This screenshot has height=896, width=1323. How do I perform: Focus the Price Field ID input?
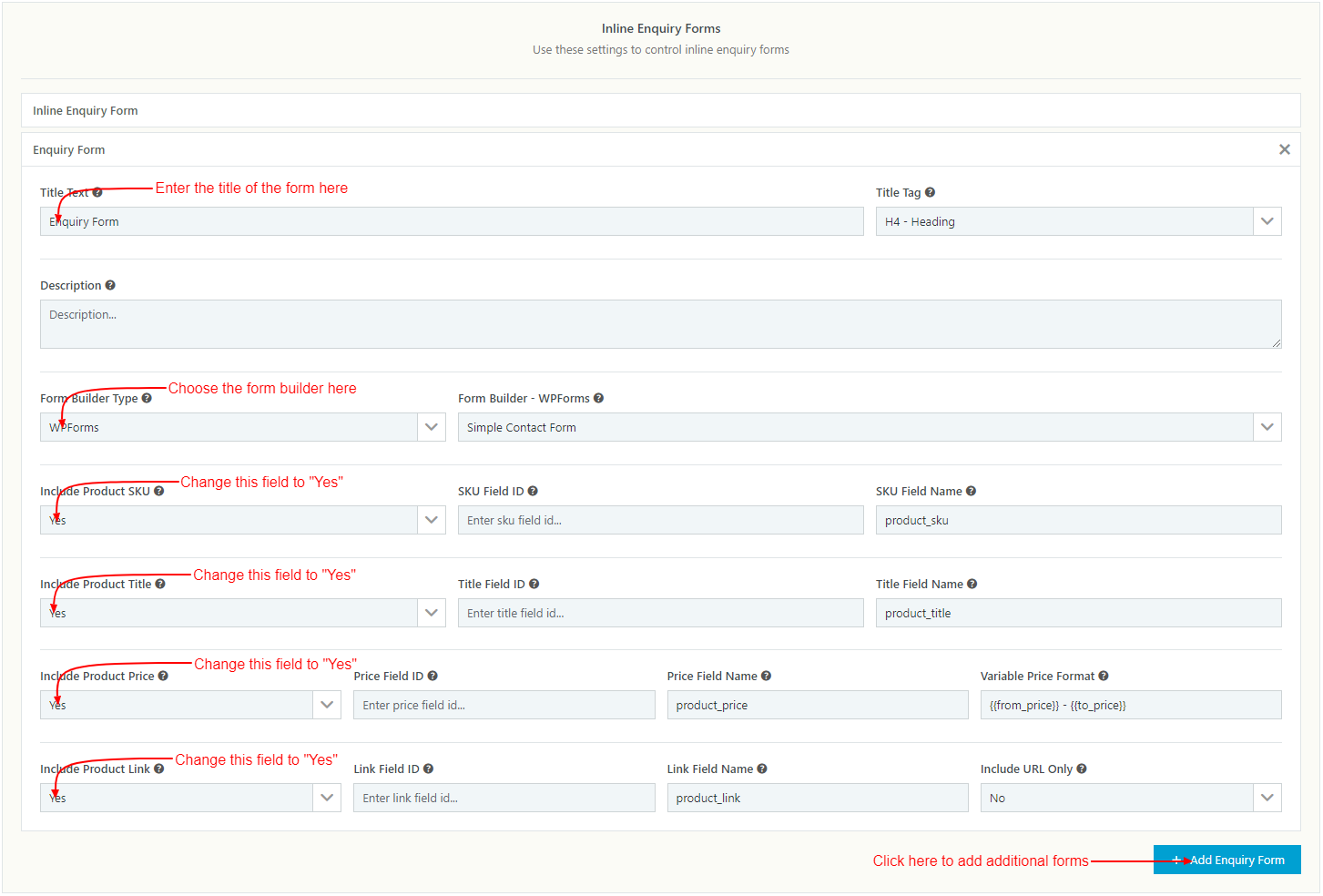tap(504, 706)
